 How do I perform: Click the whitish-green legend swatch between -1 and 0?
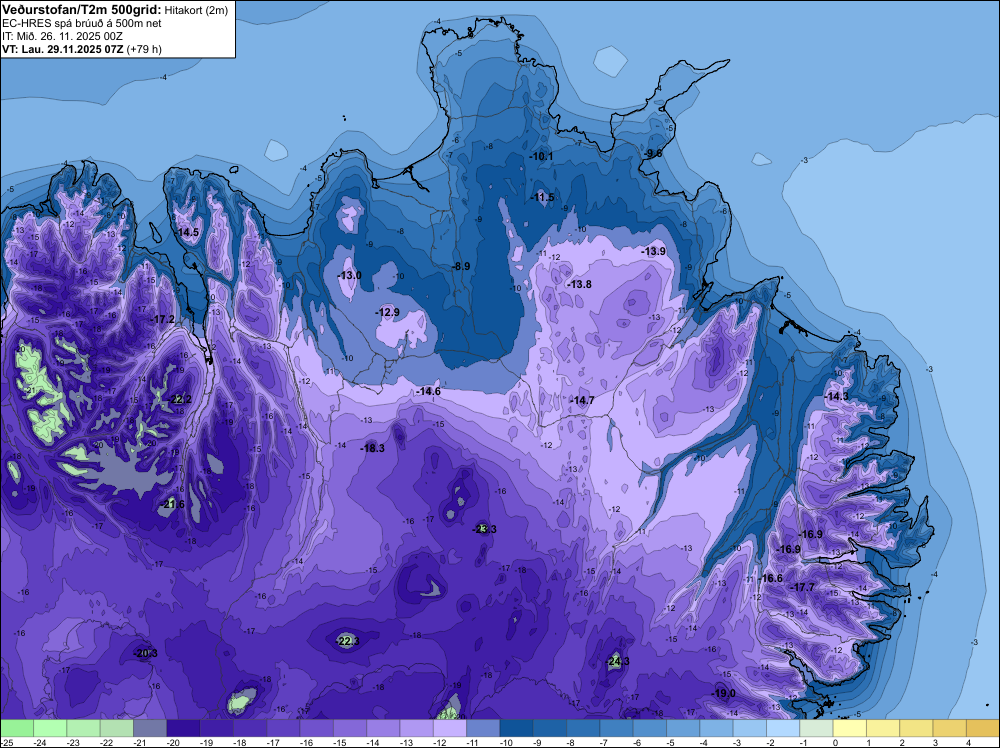[x=816, y=728]
